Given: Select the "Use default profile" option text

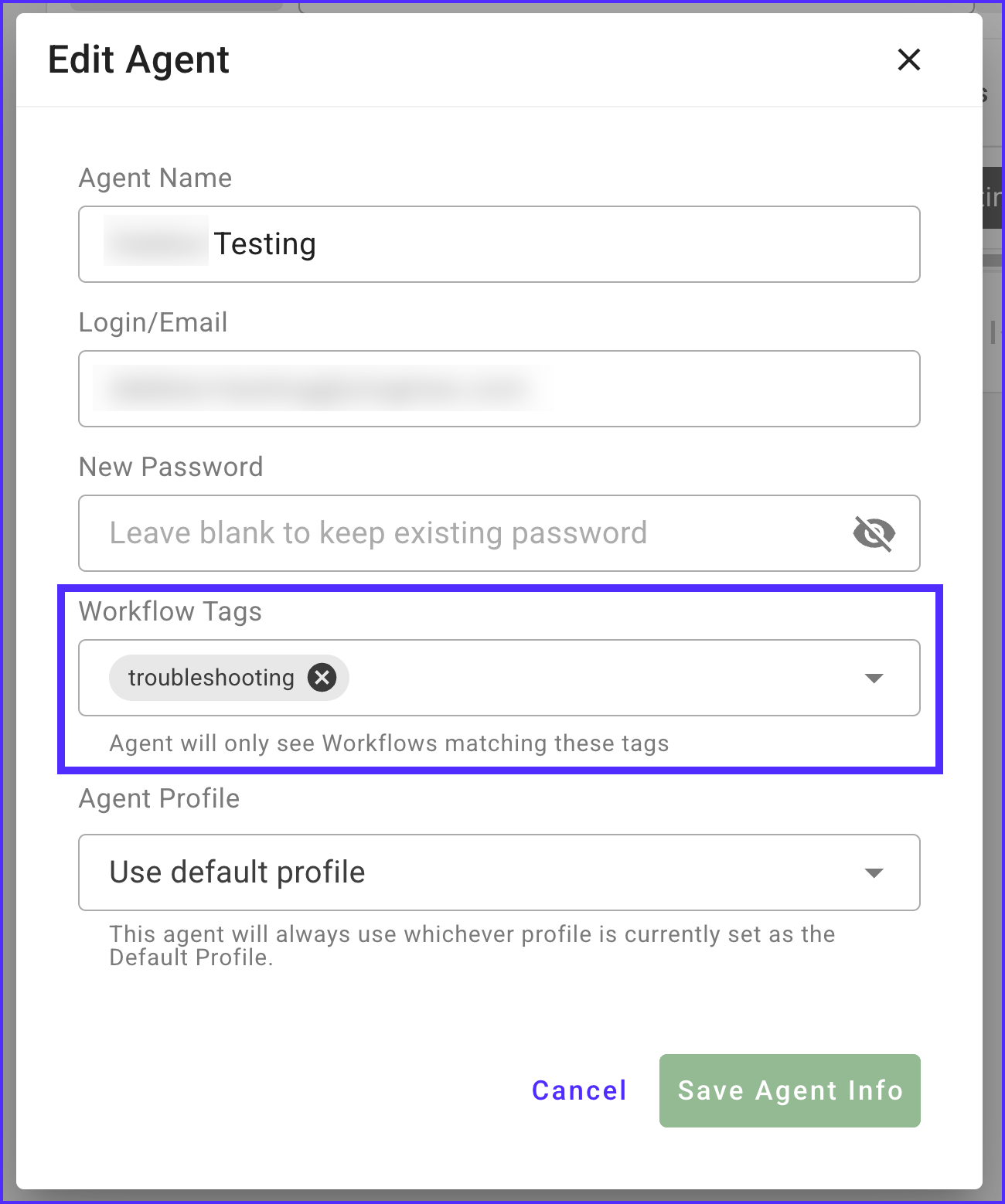Looking at the screenshot, I should (x=237, y=872).
